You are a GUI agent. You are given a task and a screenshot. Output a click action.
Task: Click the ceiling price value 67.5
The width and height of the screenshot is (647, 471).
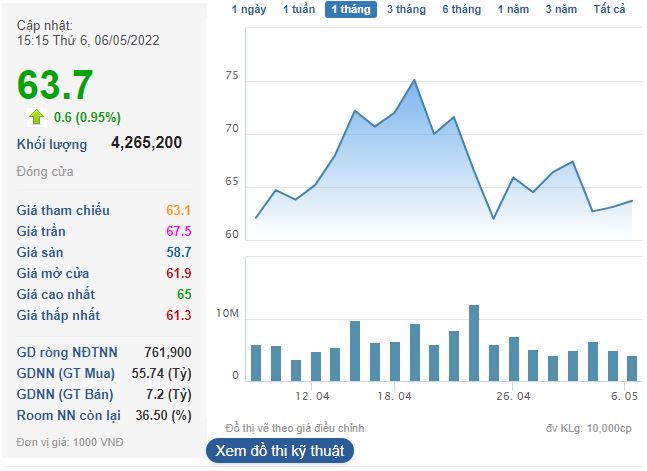179,231
